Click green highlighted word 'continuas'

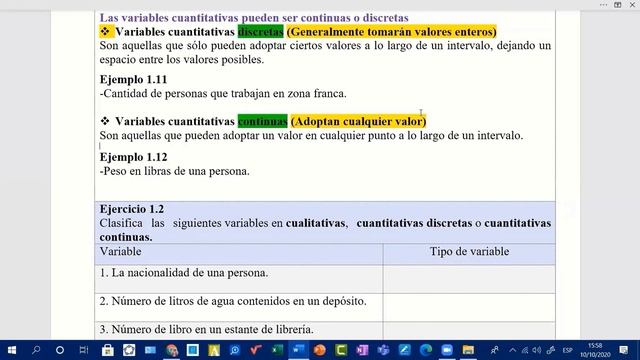(x=263, y=121)
